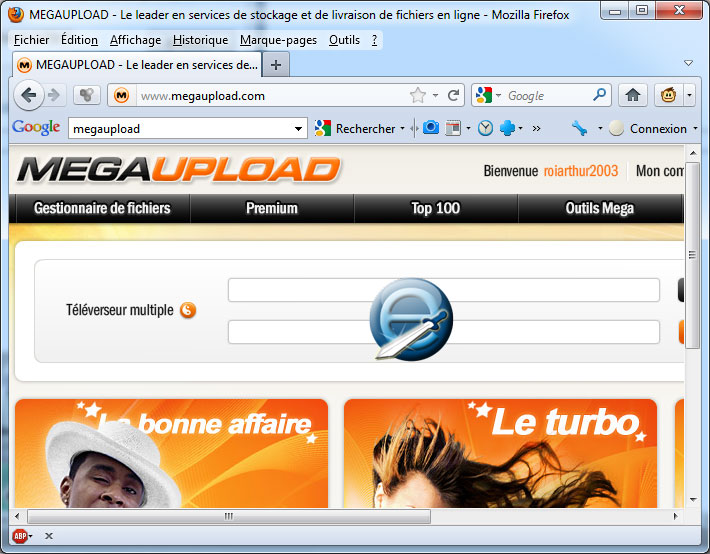Click the scroll right arrow

pos(676,516)
